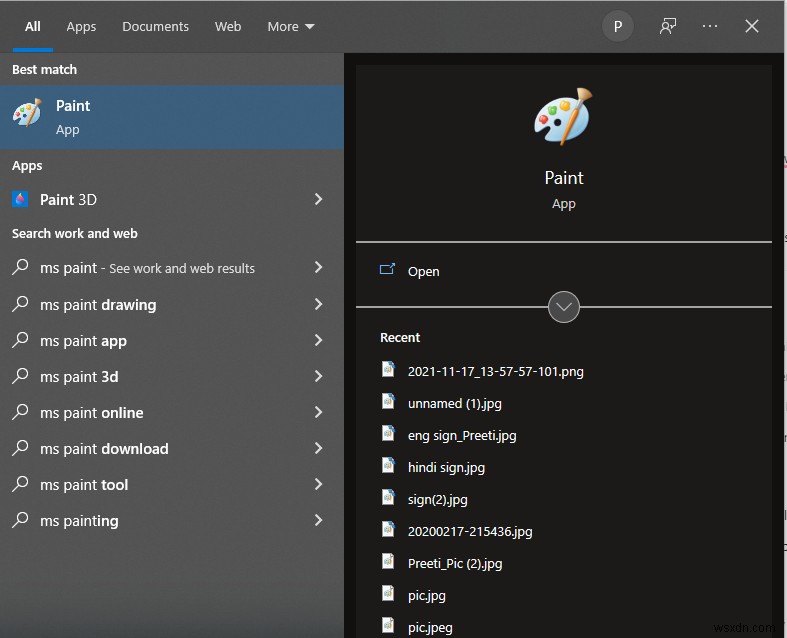The image size is (787, 638).
Task: Expand the ms painting arrow
Action: 318,520
